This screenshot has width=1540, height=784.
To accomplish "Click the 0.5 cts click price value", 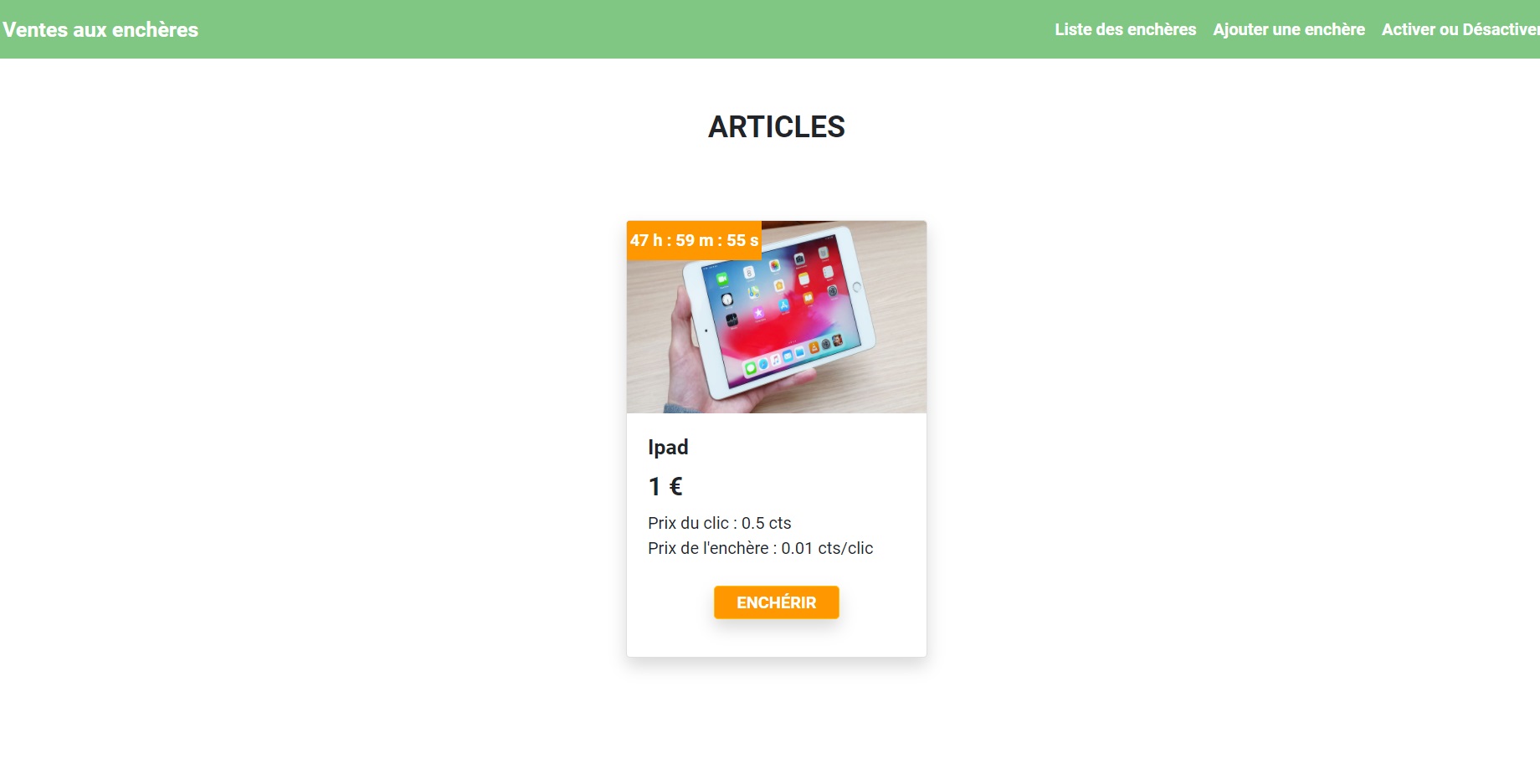I will (766, 523).
